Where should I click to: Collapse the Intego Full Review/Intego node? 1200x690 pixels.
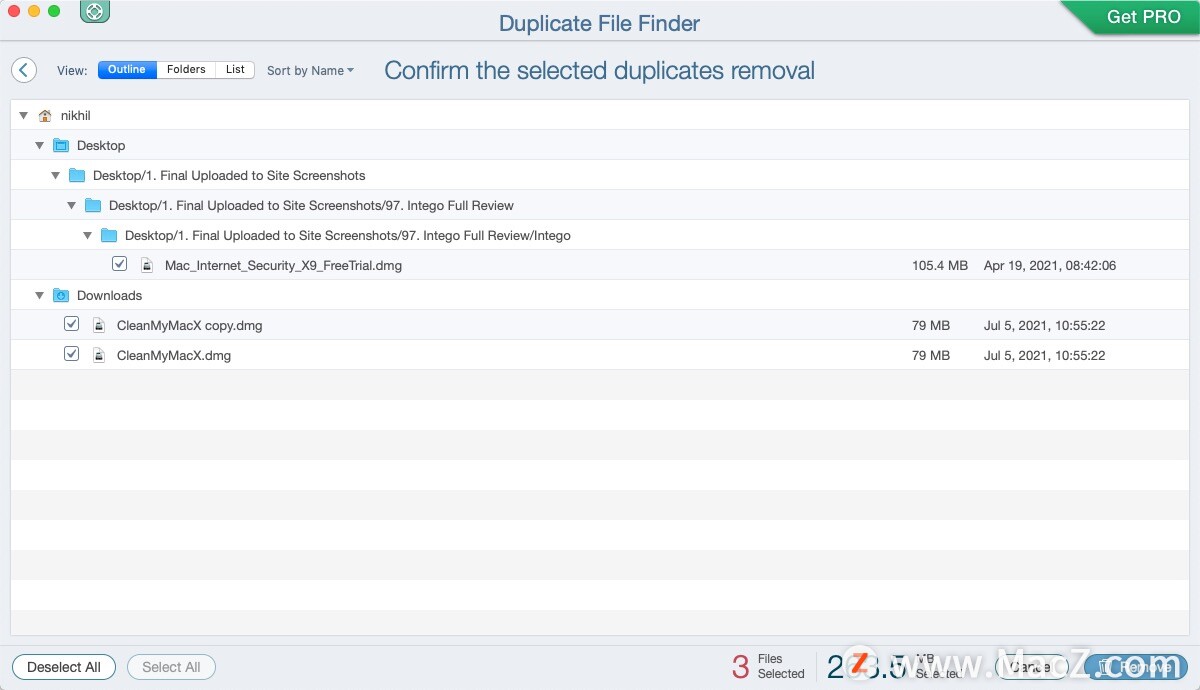[x=88, y=236]
